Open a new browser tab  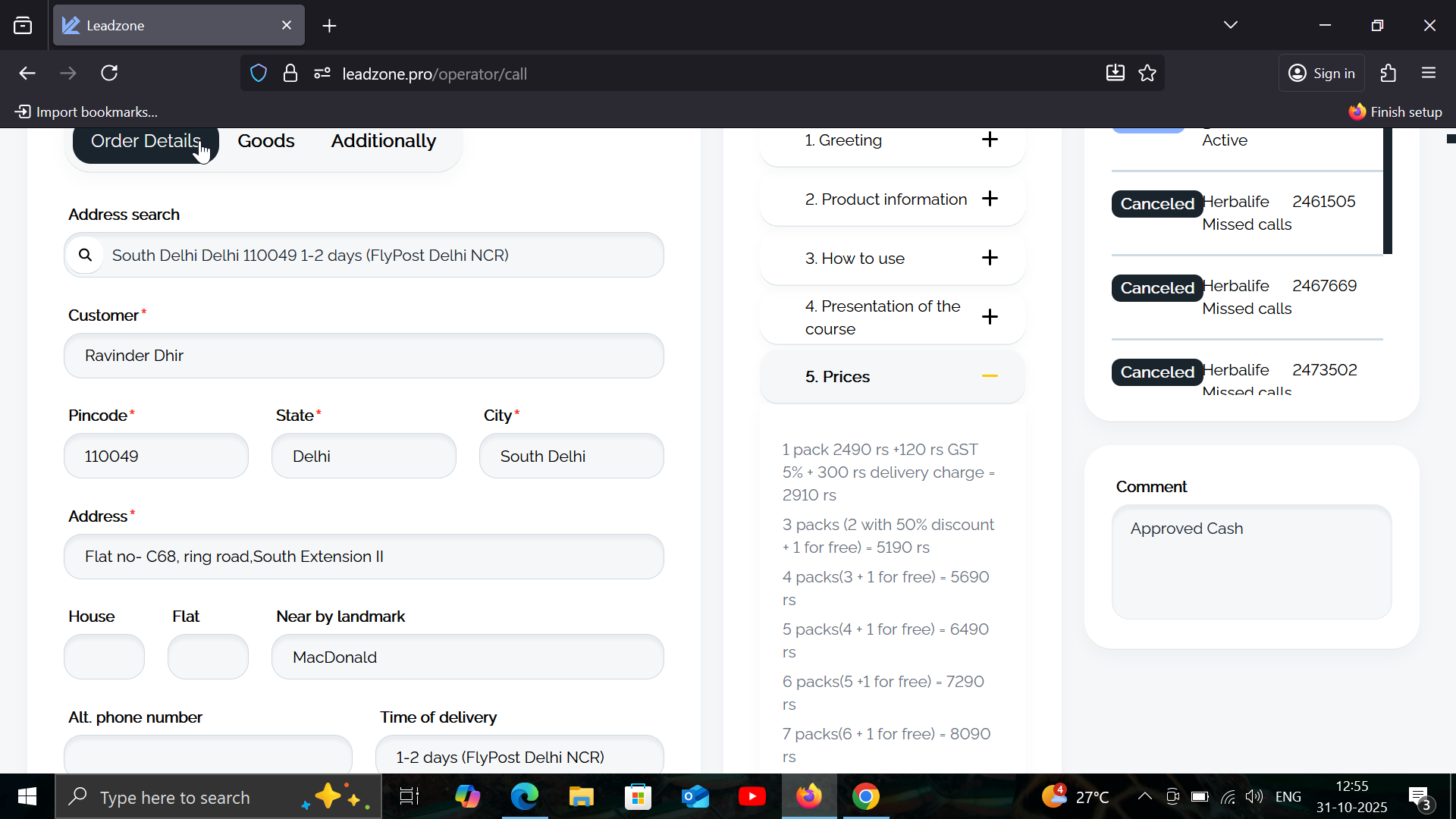coord(329,26)
